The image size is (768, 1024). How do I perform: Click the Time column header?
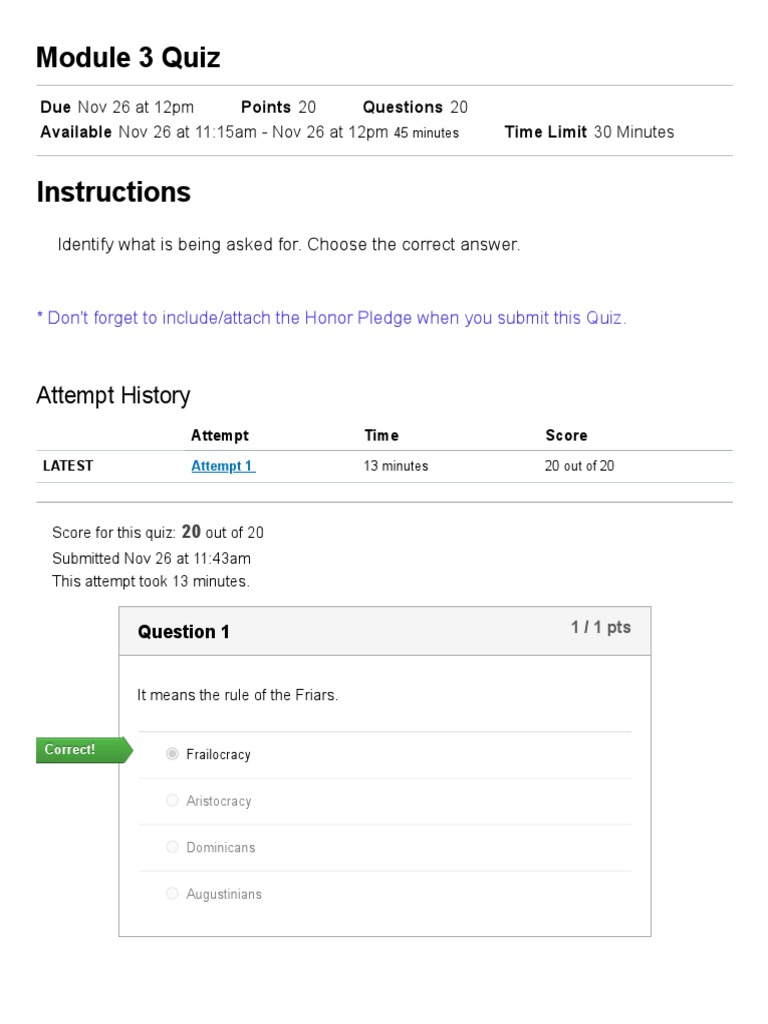click(381, 436)
